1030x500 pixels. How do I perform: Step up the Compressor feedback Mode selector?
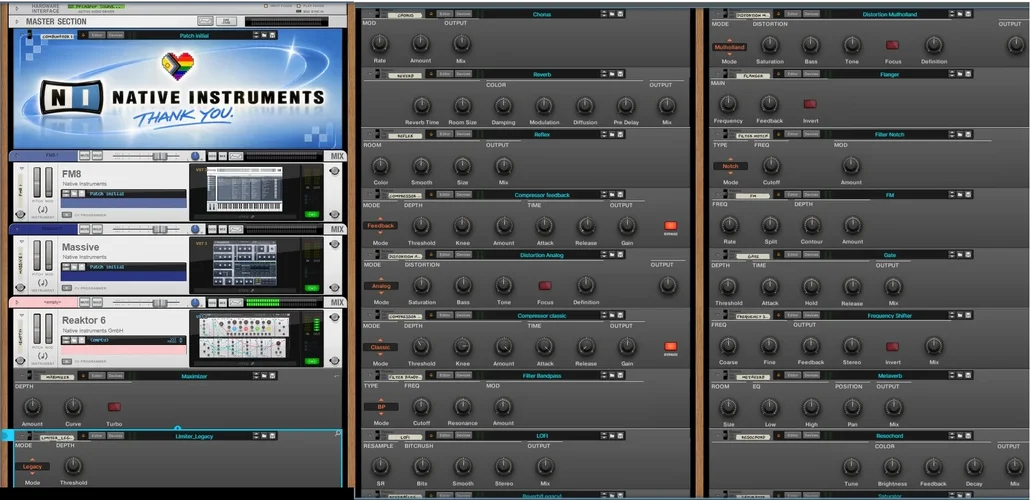pos(380,218)
